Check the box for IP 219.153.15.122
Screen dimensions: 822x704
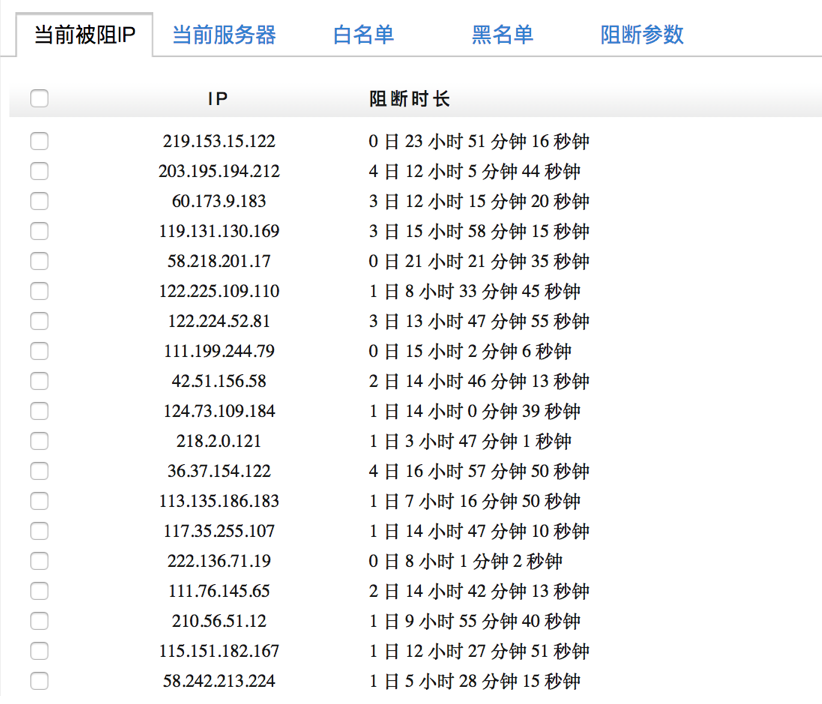coord(39,141)
